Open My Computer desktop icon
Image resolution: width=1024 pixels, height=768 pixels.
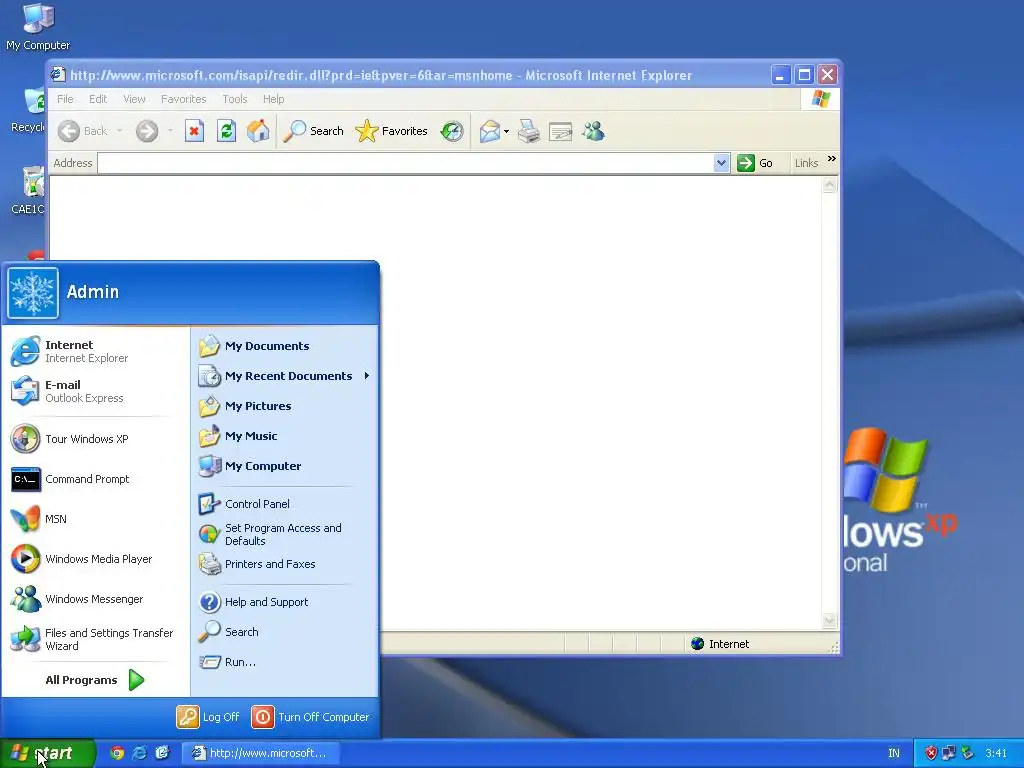click(38, 27)
